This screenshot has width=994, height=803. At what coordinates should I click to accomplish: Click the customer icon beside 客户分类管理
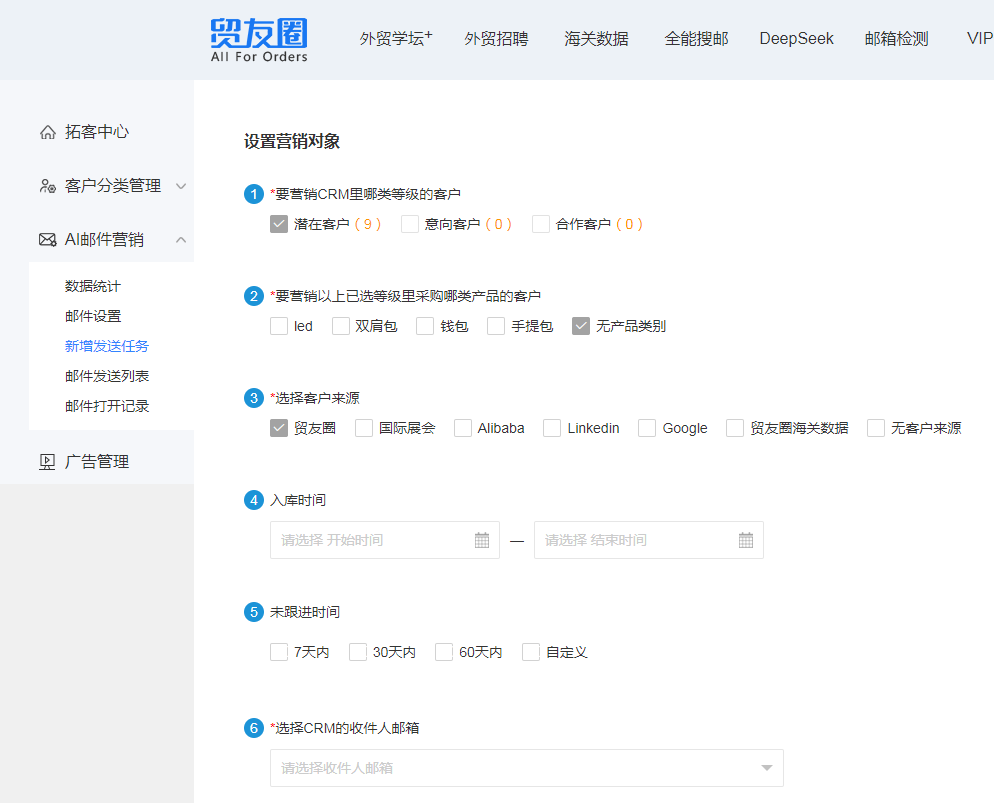click(x=47, y=186)
